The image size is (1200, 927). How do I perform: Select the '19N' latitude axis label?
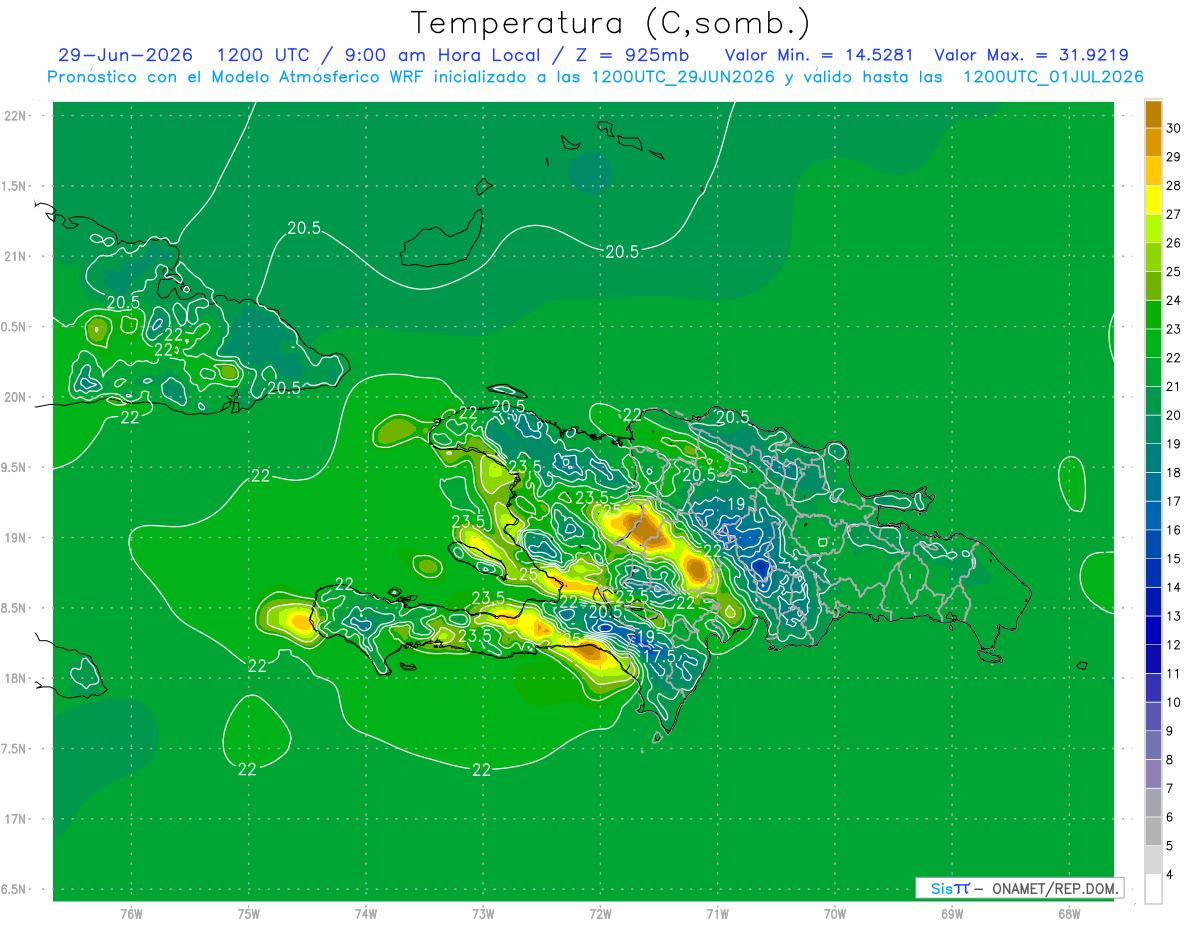coord(17,537)
